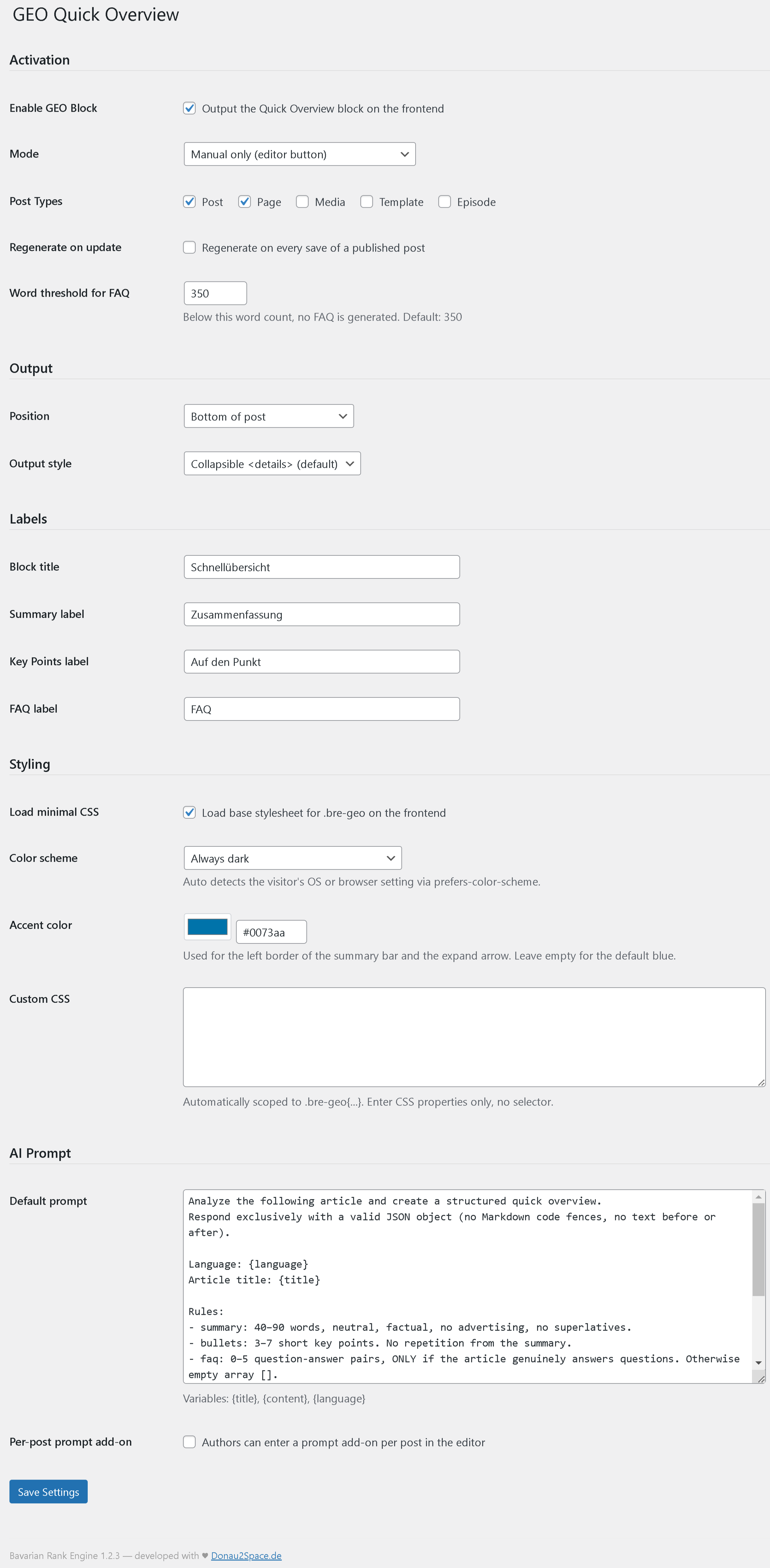Click inside the Custom CSS textarea
Viewport: 770px width, 1568px height.
coord(474,1036)
